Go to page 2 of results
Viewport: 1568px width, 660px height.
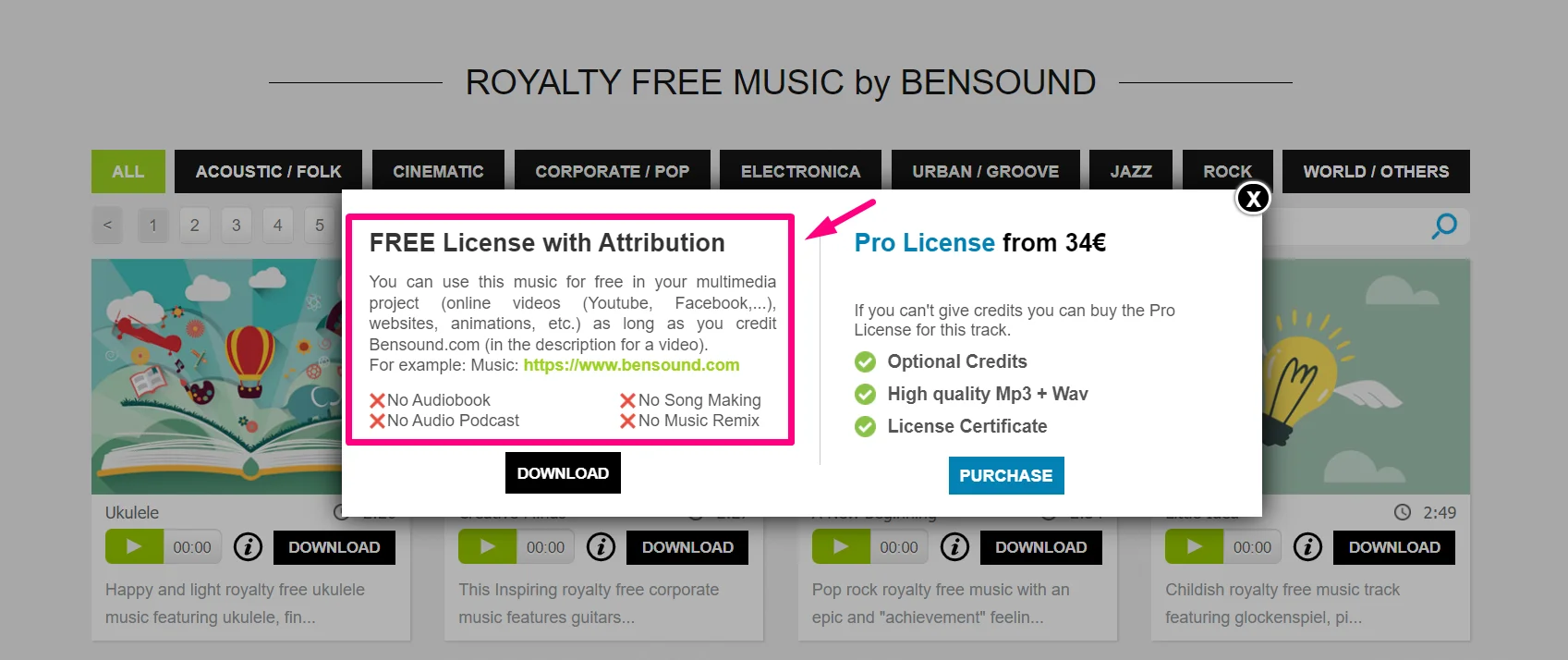tap(195, 225)
